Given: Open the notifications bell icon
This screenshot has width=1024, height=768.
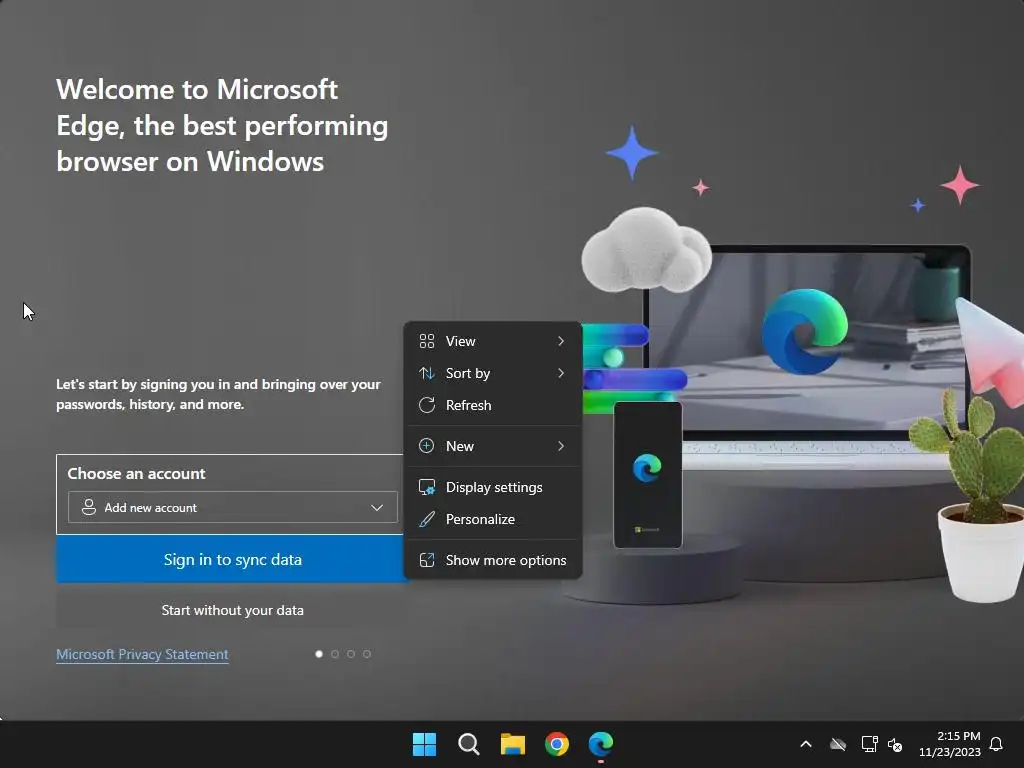Looking at the screenshot, I should coord(997,744).
